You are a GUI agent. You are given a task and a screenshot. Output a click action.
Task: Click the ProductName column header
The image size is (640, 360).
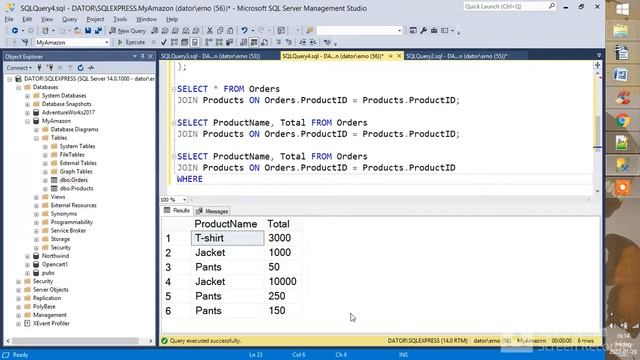coord(225,224)
